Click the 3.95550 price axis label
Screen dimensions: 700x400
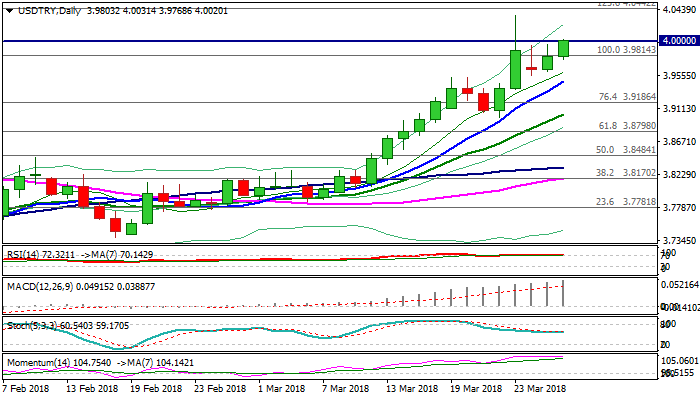(x=679, y=76)
